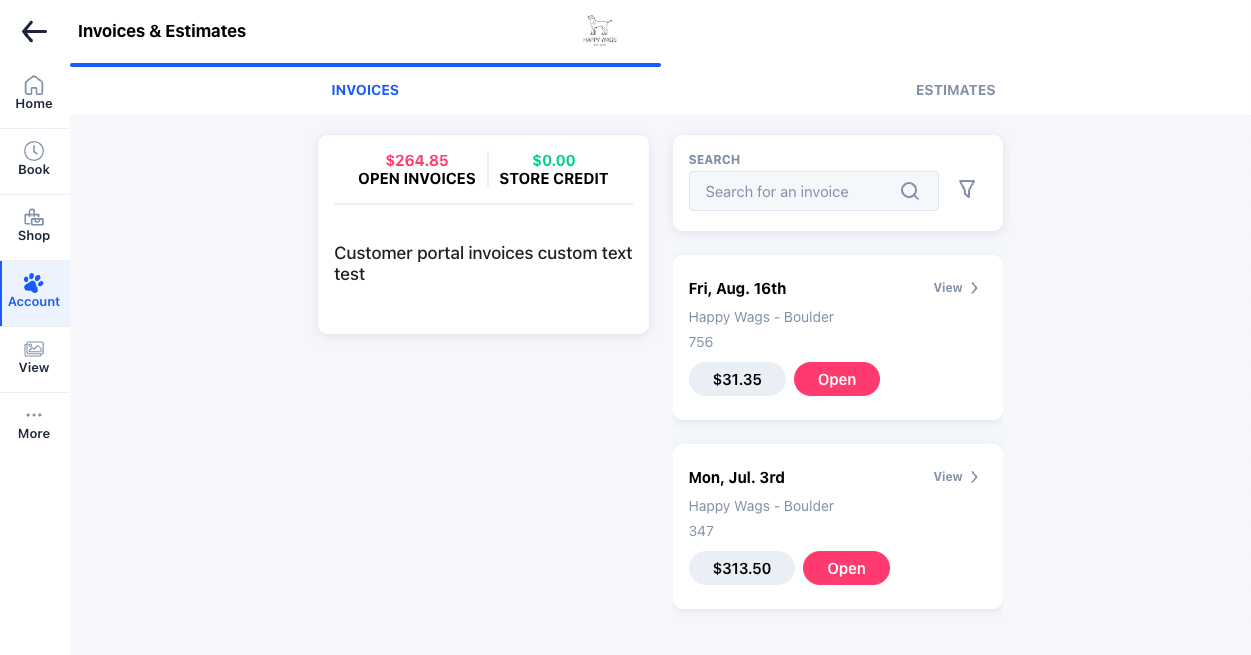Click the invoice filter funnel icon
The height and width of the screenshot is (655, 1251).
pyautogui.click(x=966, y=189)
